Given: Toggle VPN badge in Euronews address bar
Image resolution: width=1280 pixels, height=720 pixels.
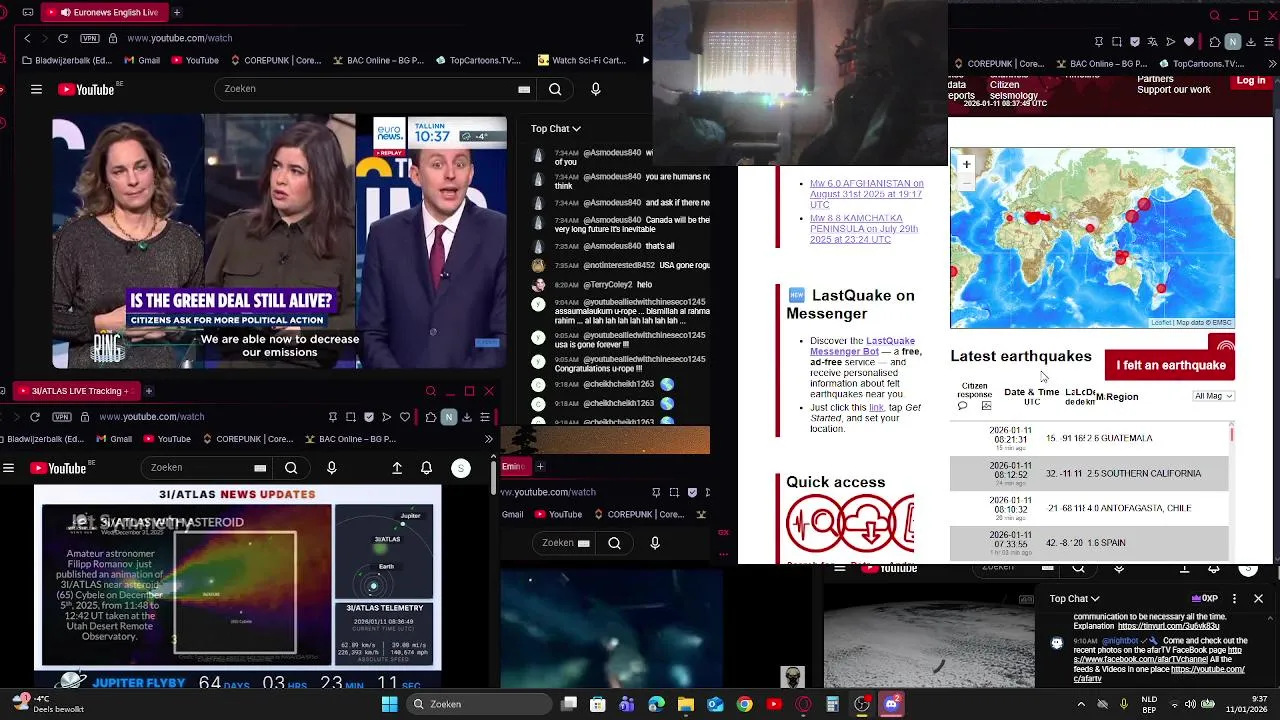Looking at the screenshot, I should pos(91,38).
